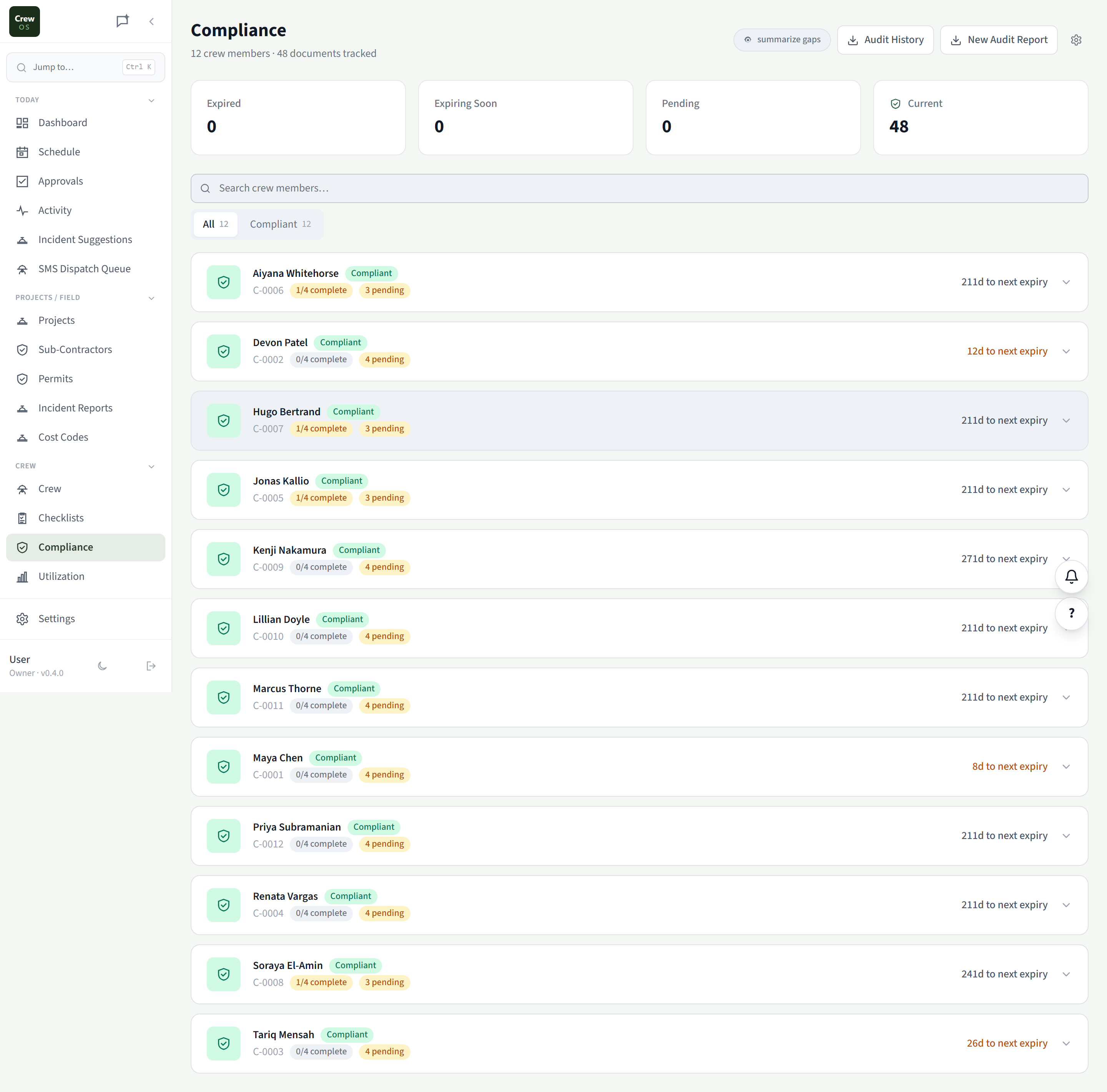Click Devon Patel shield status icon
1107x1092 pixels.
[223, 351]
